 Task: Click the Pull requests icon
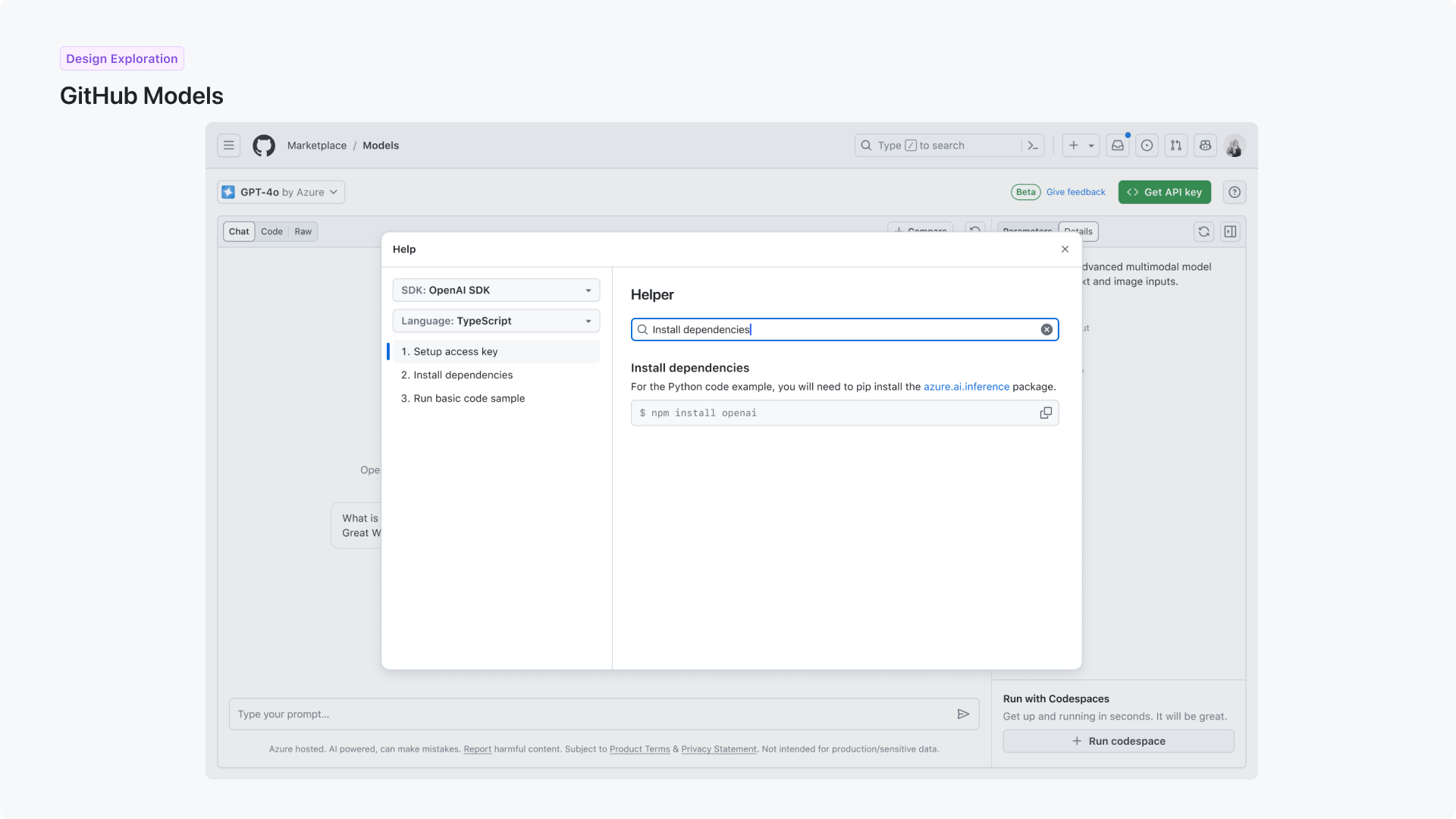pos(1175,146)
